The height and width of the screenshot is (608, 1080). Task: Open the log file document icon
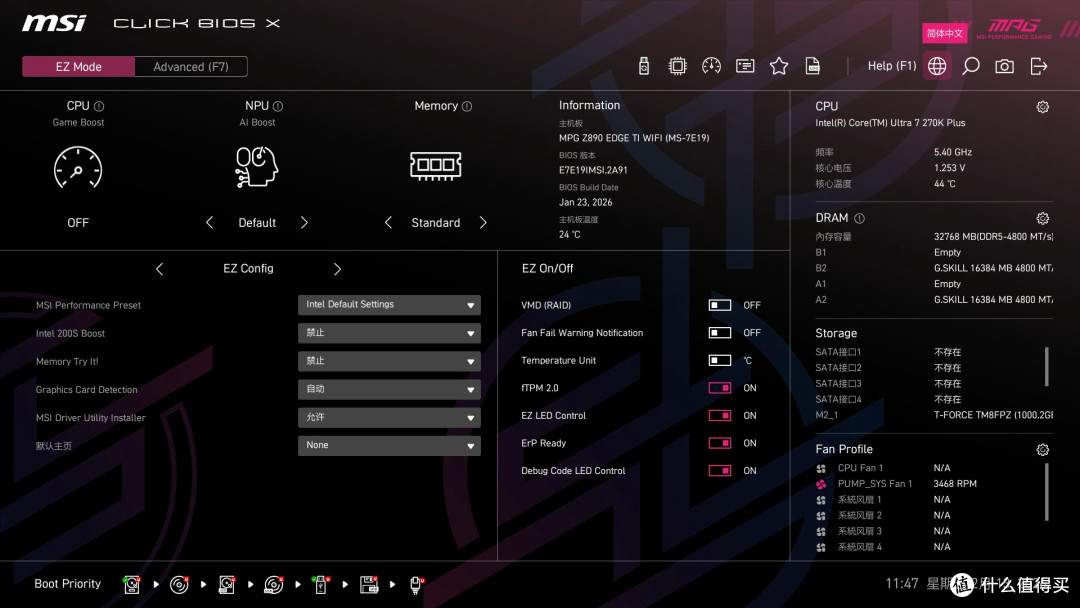tap(813, 66)
